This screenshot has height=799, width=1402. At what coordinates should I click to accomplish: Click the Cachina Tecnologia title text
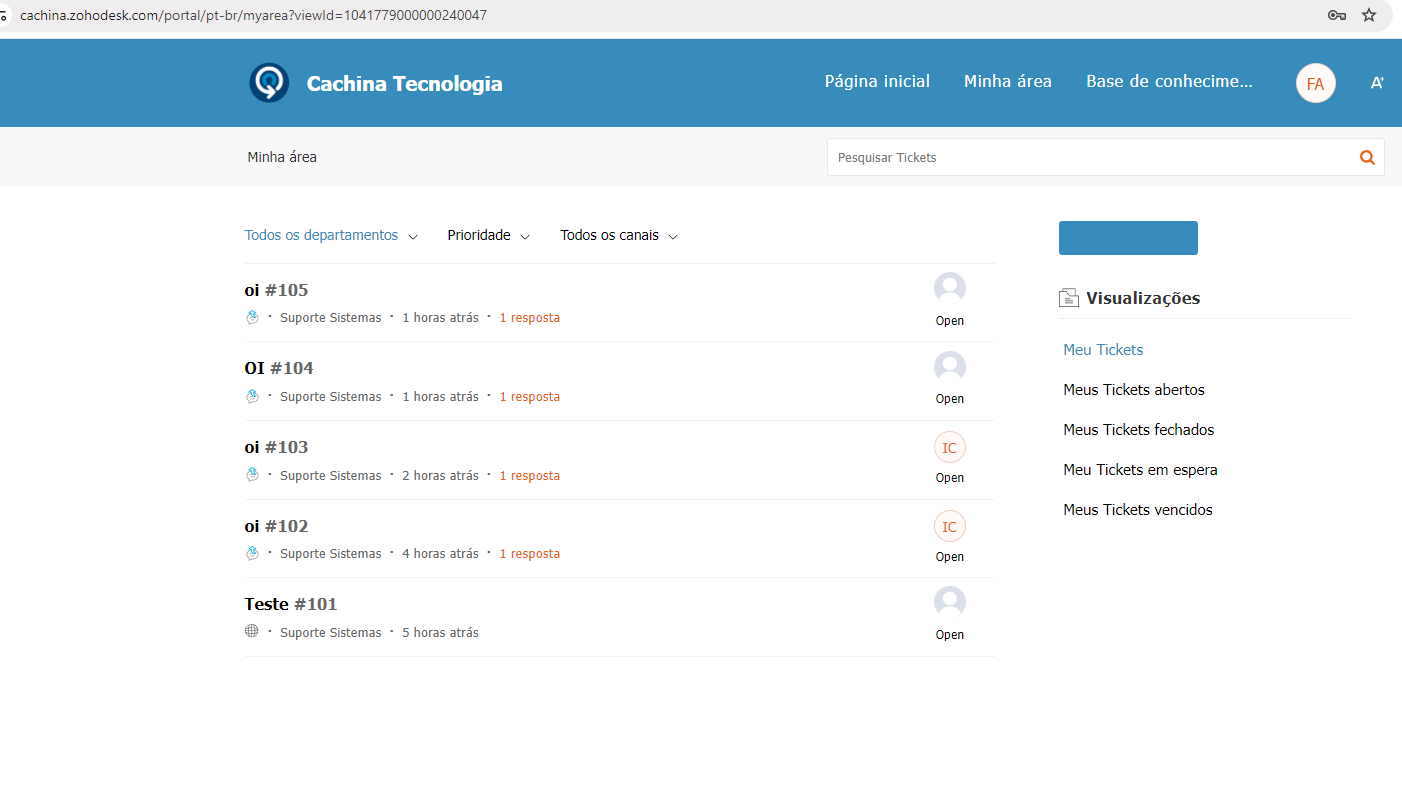(405, 84)
